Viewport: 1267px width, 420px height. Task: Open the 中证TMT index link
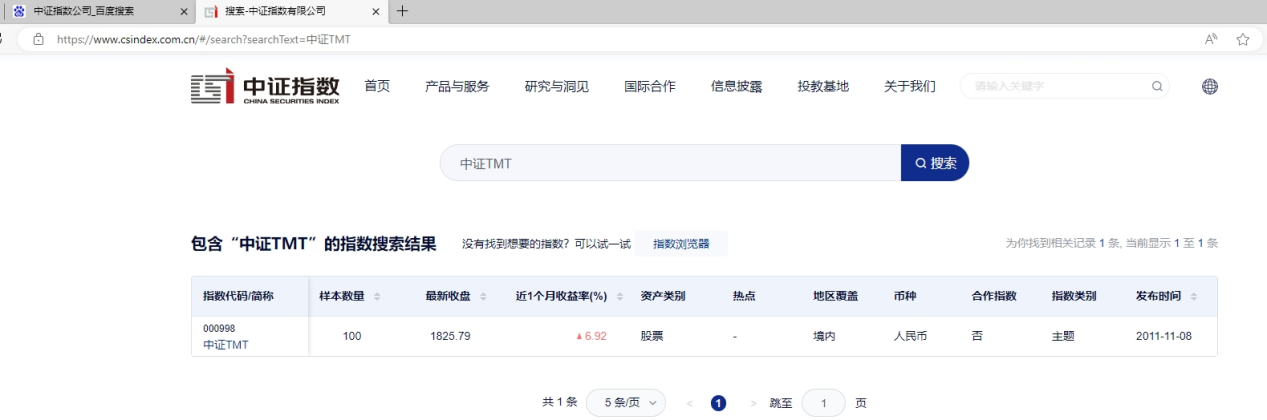pyautogui.click(x=226, y=345)
